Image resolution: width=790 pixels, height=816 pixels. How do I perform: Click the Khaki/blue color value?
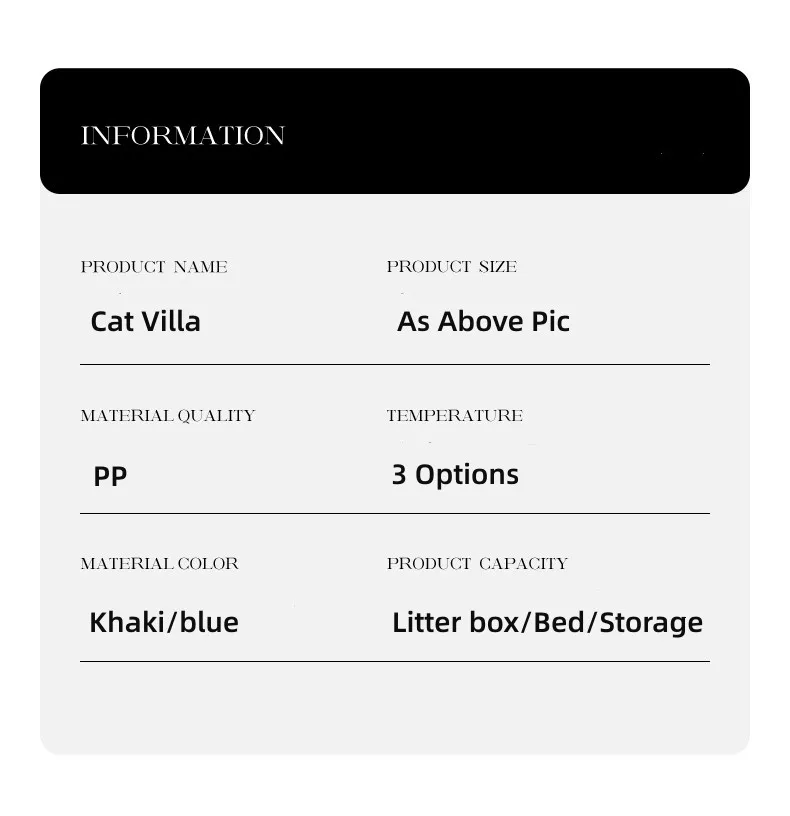(164, 622)
